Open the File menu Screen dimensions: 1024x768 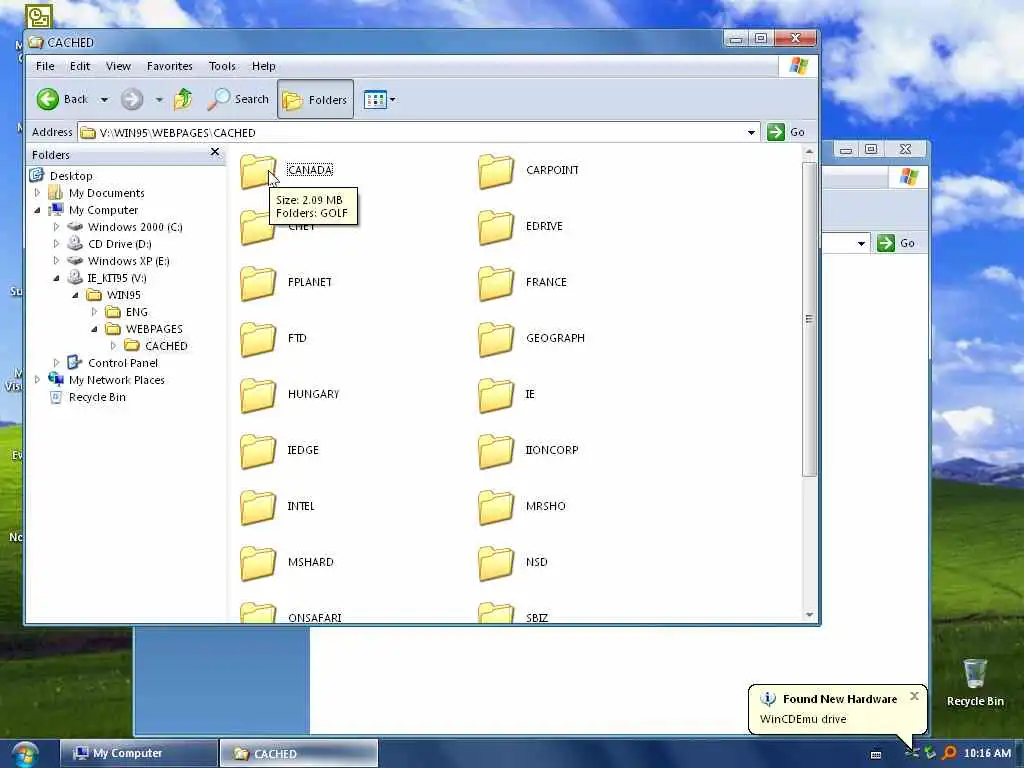click(x=45, y=66)
